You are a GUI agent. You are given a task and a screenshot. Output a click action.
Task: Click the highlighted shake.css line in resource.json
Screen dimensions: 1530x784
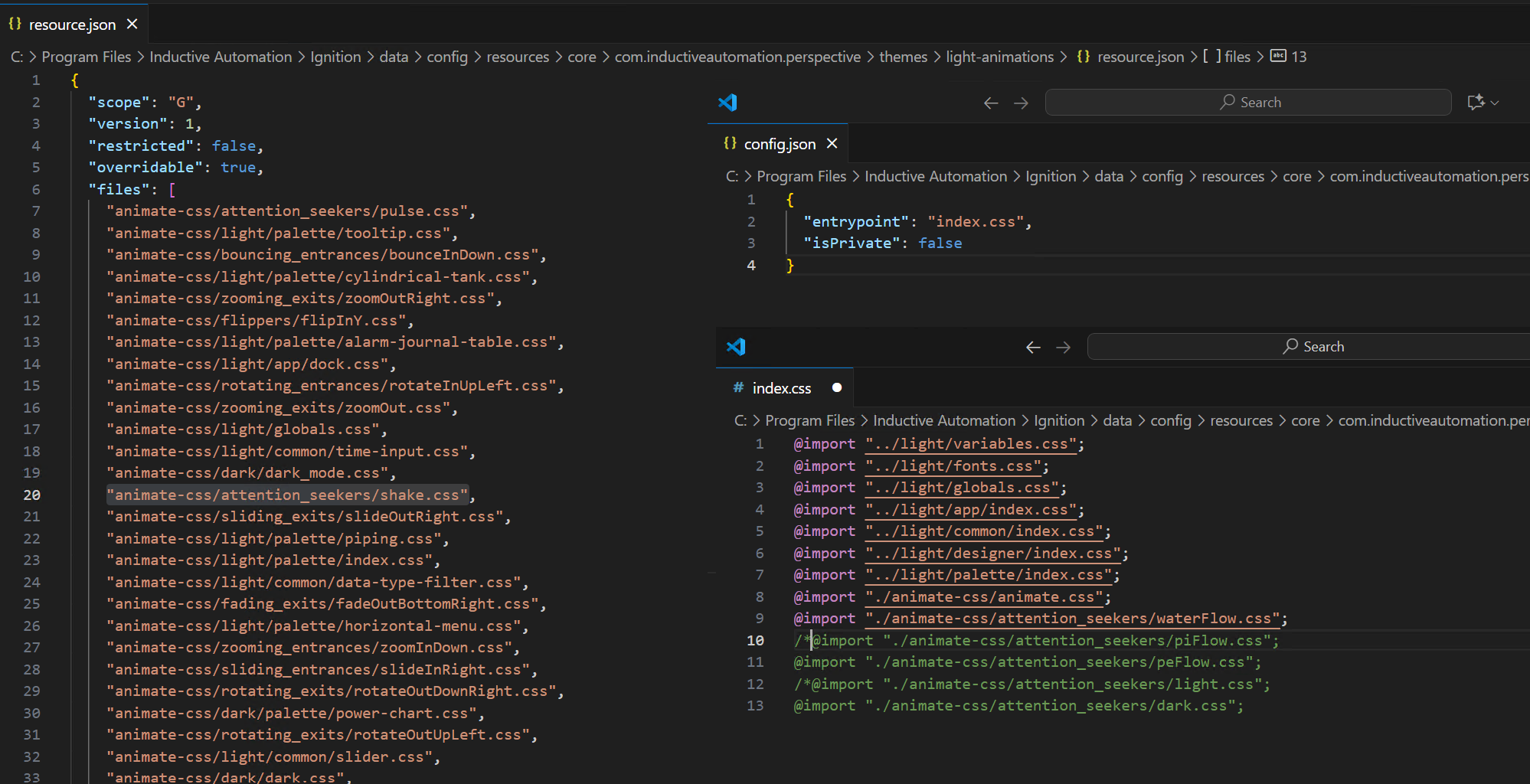[287, 495]
